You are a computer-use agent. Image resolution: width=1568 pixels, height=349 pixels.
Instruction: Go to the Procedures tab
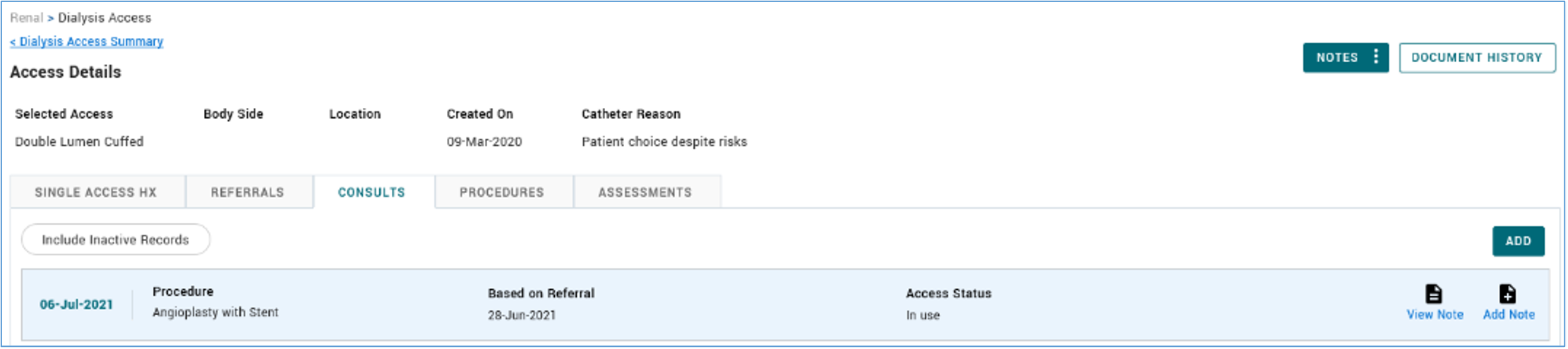tap(502, 192)
